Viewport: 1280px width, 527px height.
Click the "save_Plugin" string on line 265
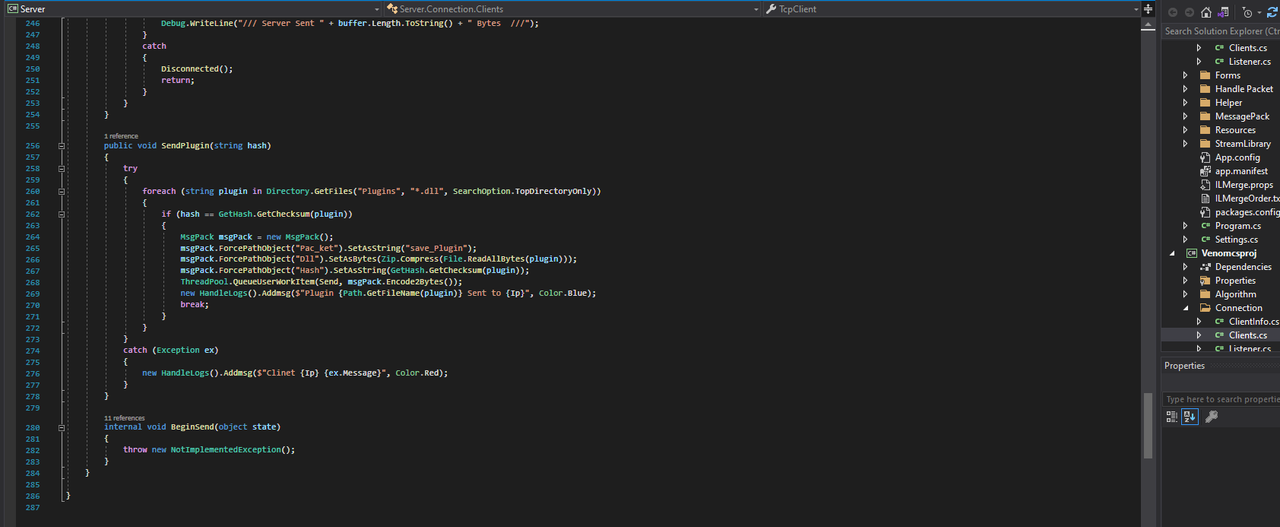pos(438,247)
